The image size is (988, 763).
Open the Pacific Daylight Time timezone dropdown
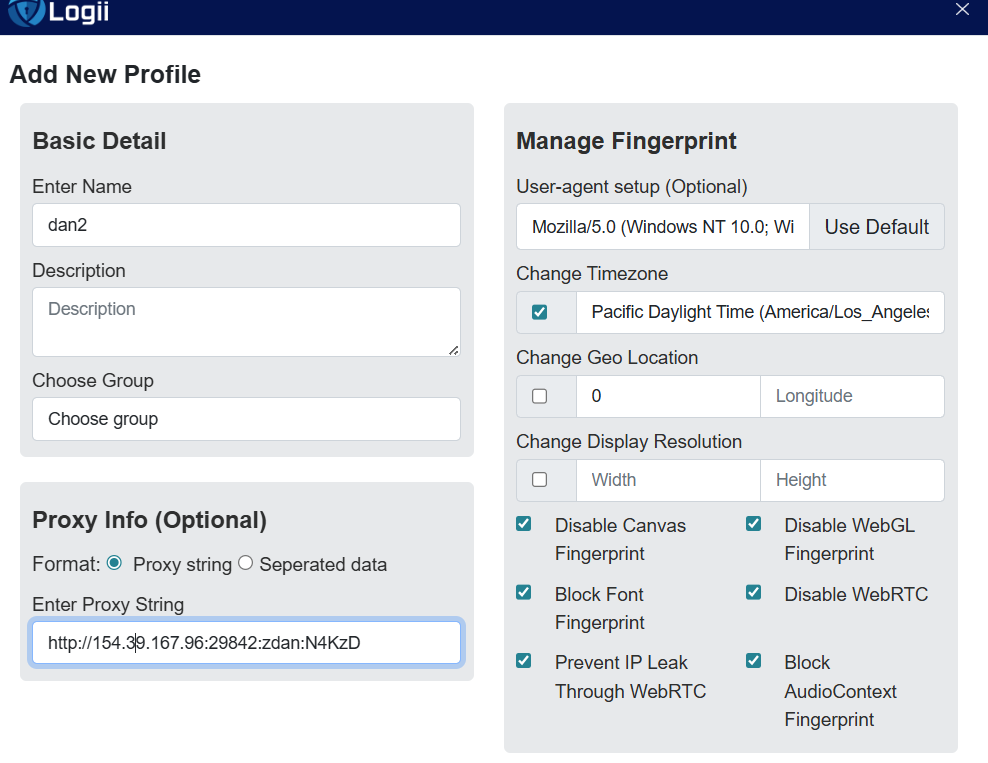click(x=760, y=312)
